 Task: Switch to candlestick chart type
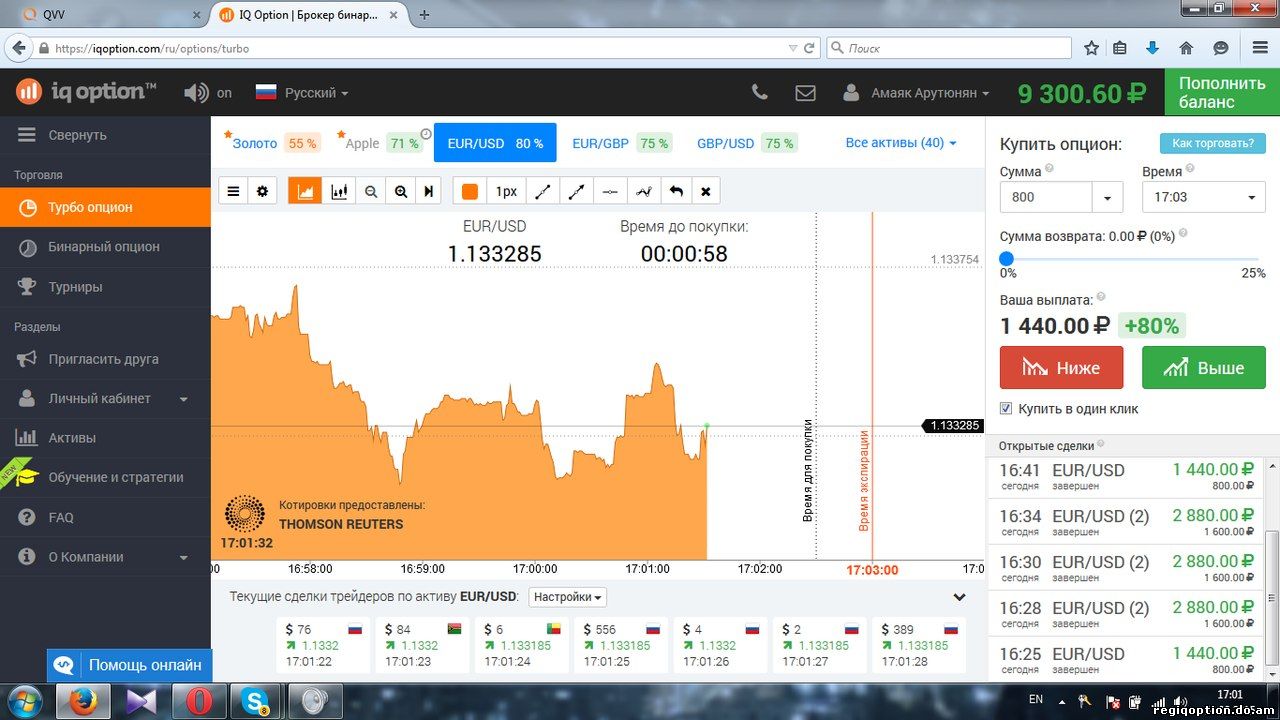[339, 191]
